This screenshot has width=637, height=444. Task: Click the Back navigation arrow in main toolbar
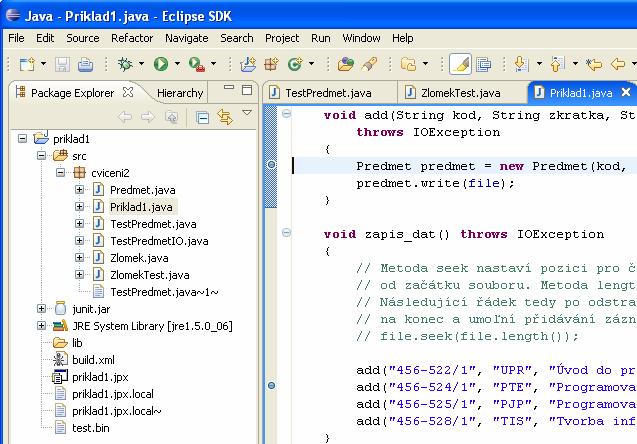point(618,64)
